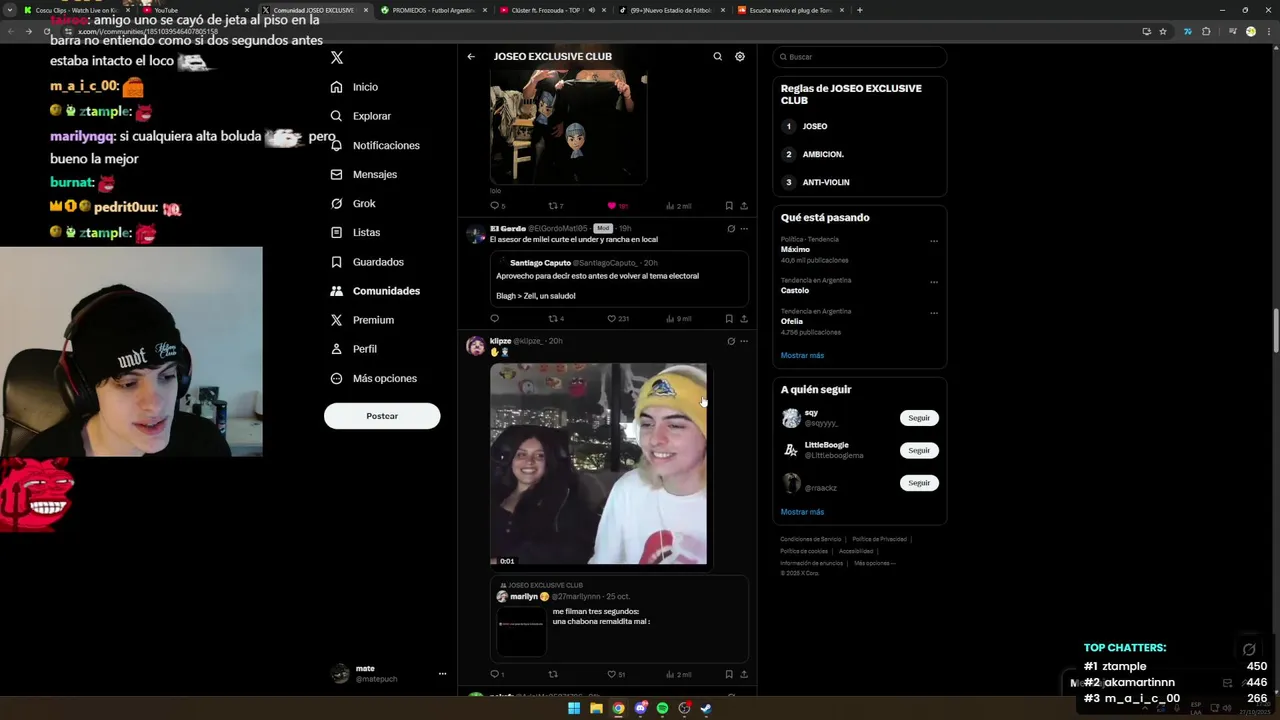
Task: Switch to PROMIEDOS browser tab
Action: click(434, 10)
